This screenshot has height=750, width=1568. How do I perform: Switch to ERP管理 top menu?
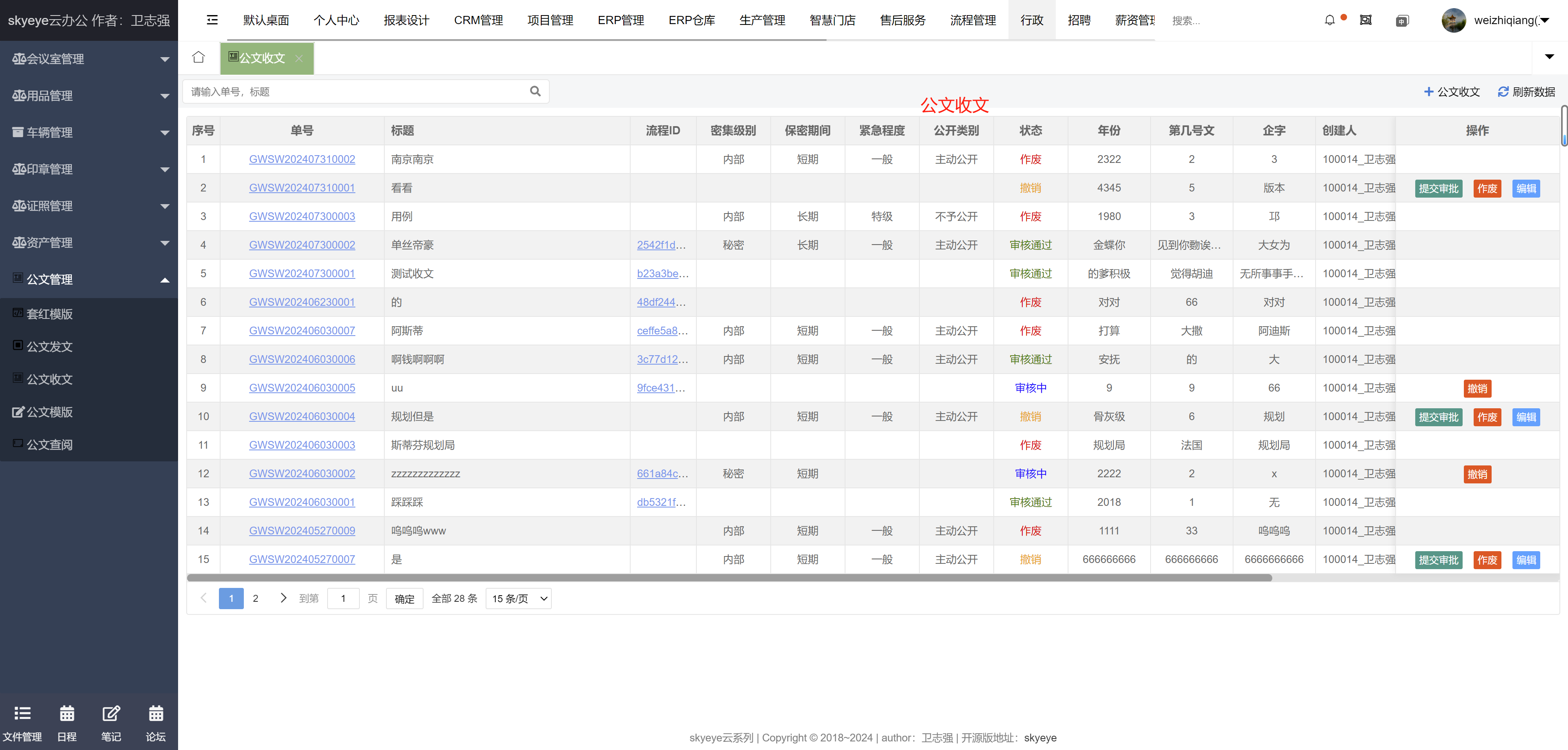620,20
